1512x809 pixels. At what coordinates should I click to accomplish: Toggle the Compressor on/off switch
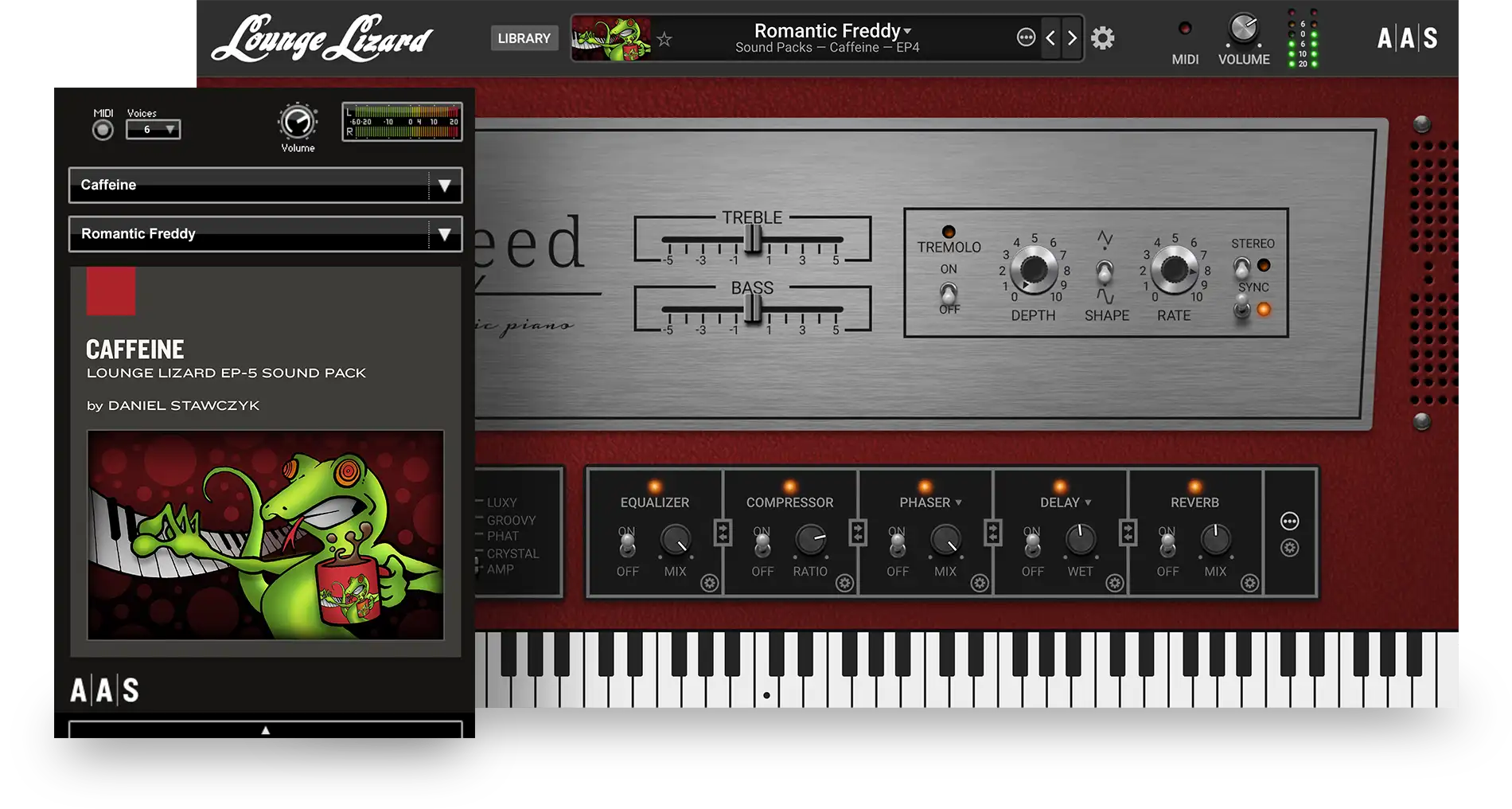762,545
